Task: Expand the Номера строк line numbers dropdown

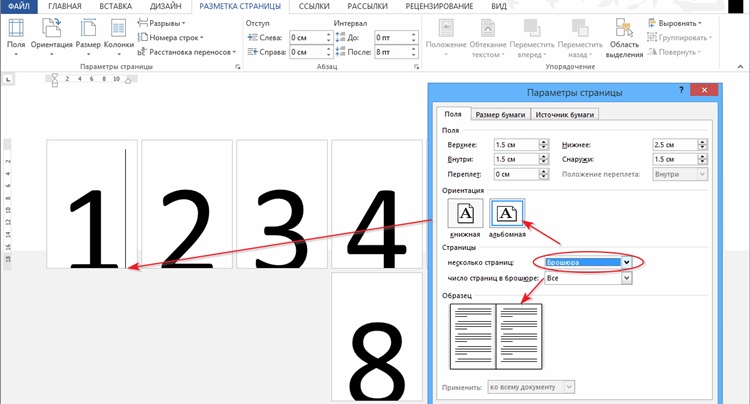Action: [x=171, y=37]
